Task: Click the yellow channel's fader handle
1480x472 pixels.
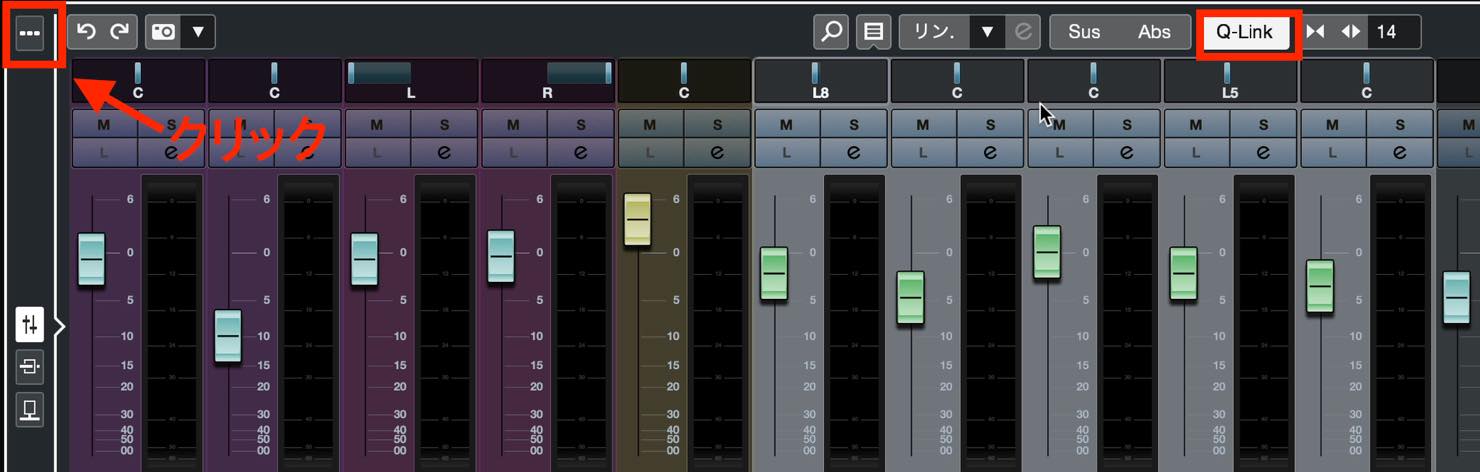Action: 637,219
